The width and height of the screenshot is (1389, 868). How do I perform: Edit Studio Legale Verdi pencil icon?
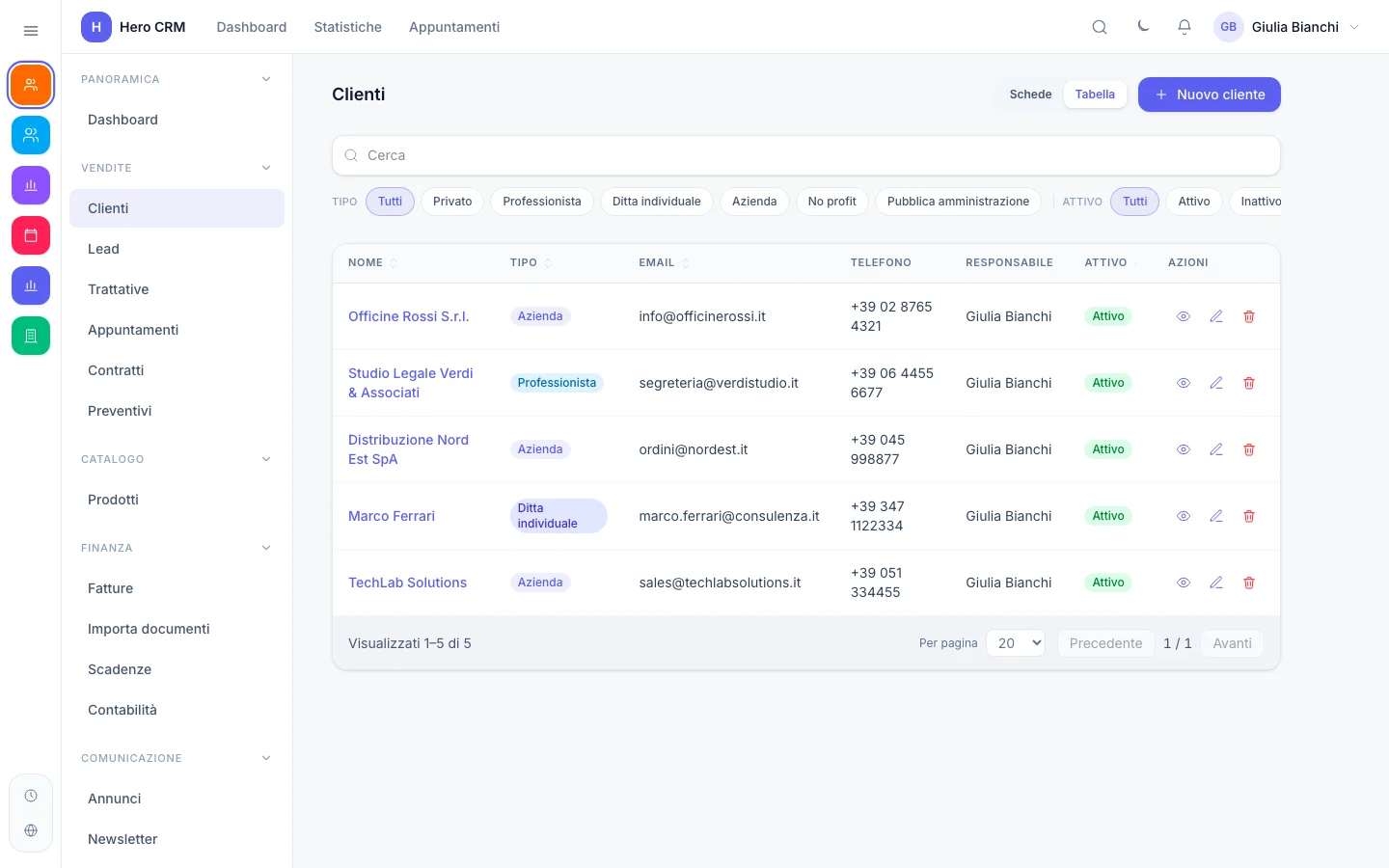(x=1216, y=383)
